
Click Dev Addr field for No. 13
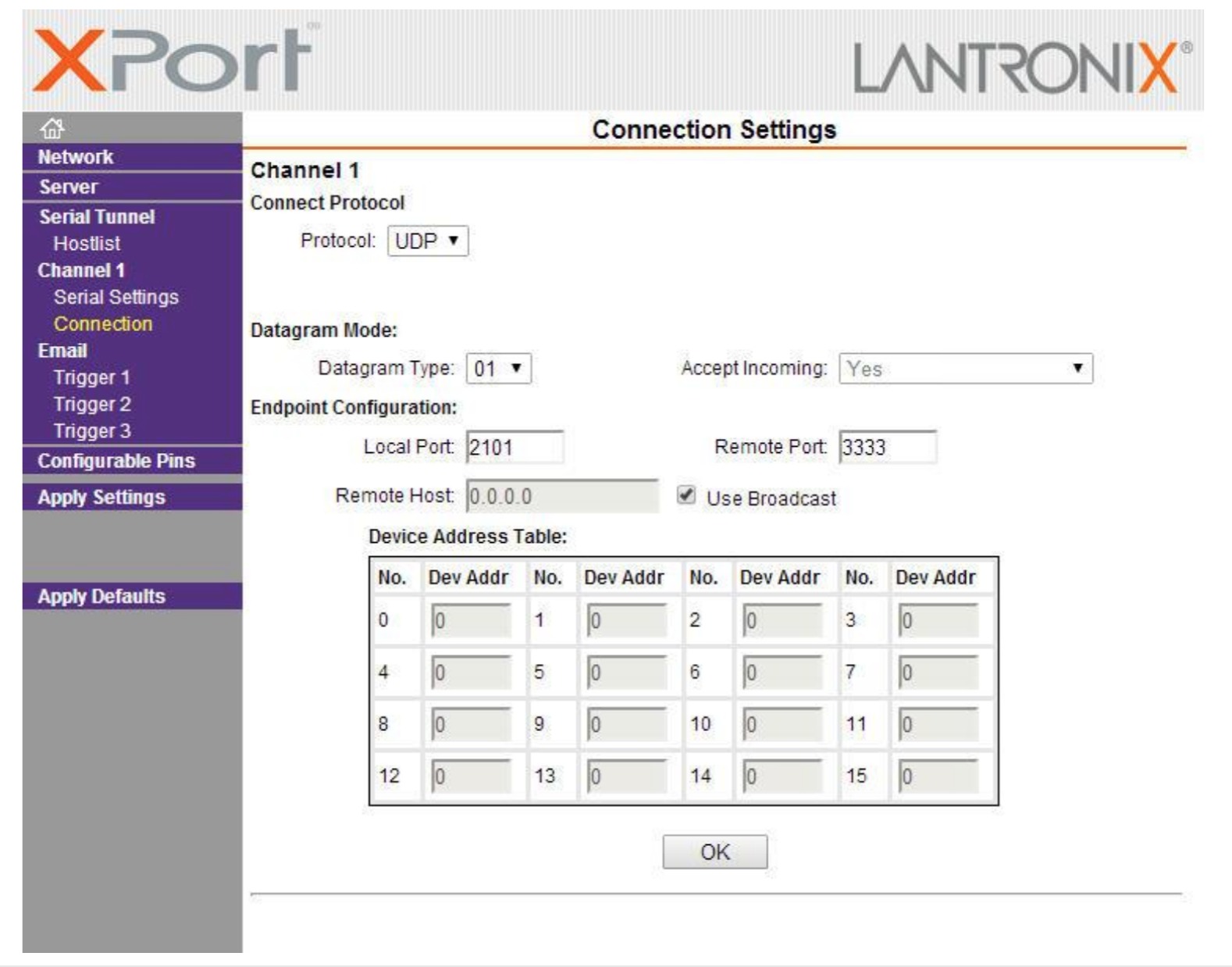pyautogui.click(x=627, y=776)
